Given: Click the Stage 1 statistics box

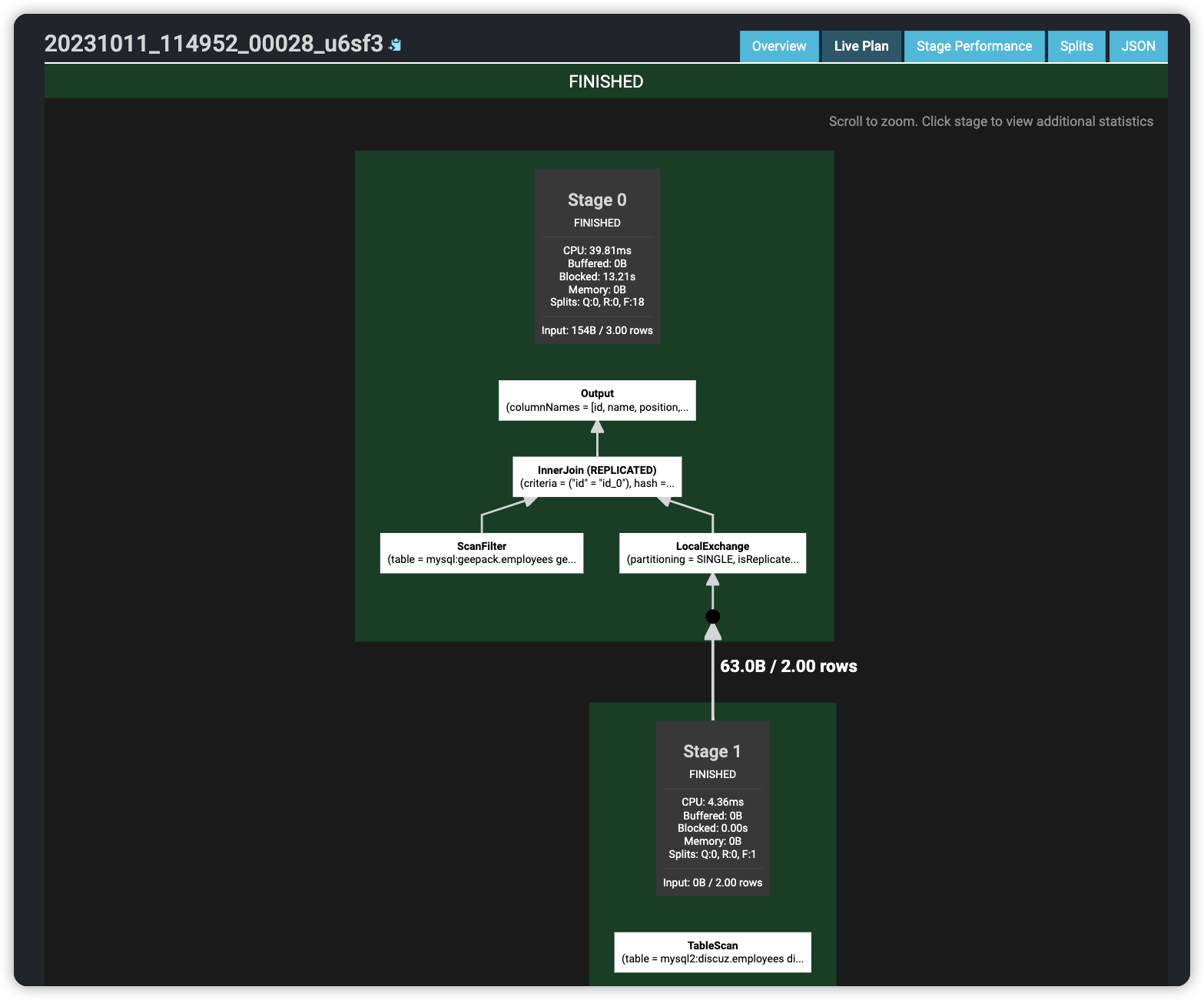Looking at the screenshot, I should click(712, 807).
